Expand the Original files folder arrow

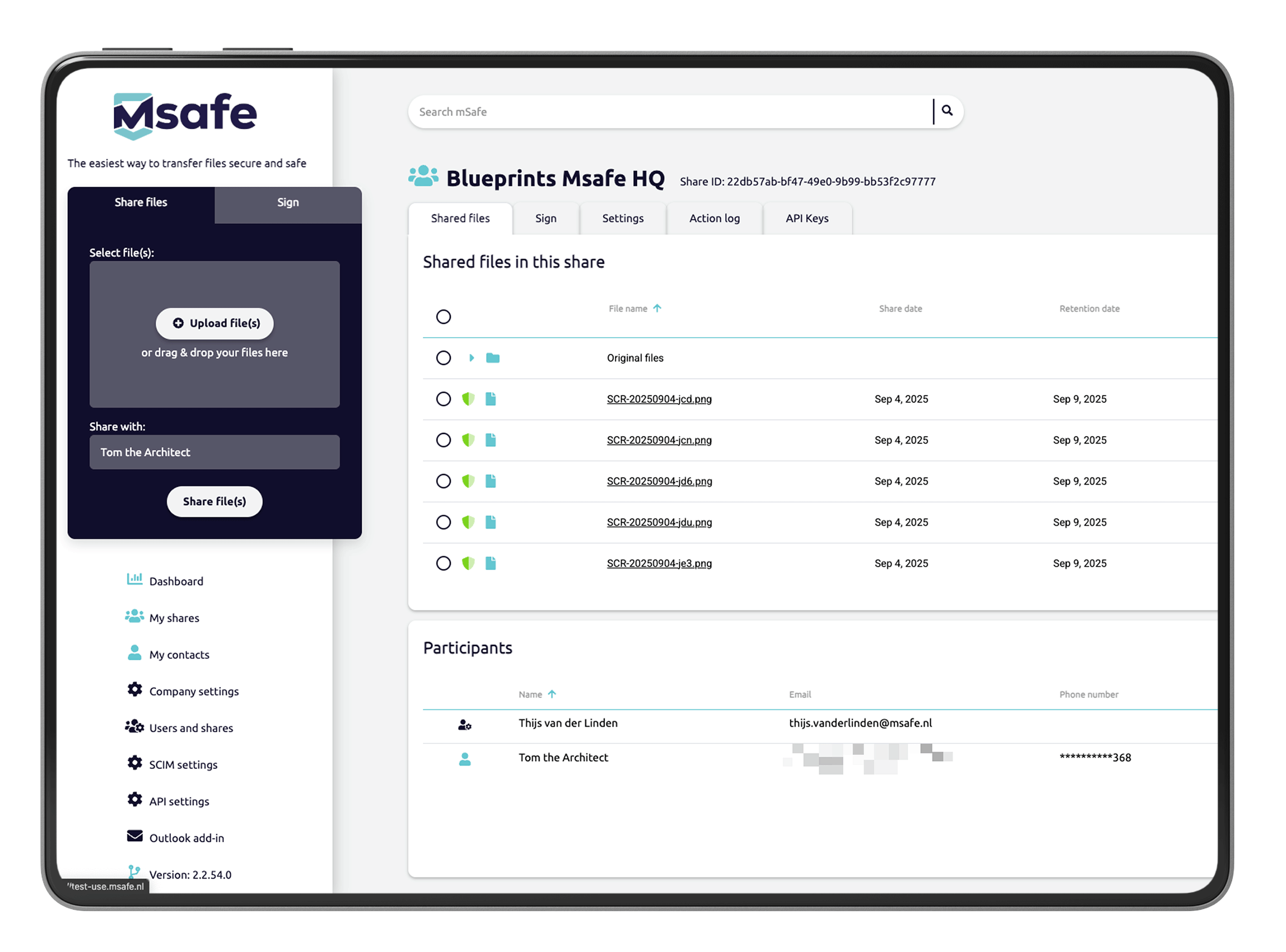(x=471, y=358)
